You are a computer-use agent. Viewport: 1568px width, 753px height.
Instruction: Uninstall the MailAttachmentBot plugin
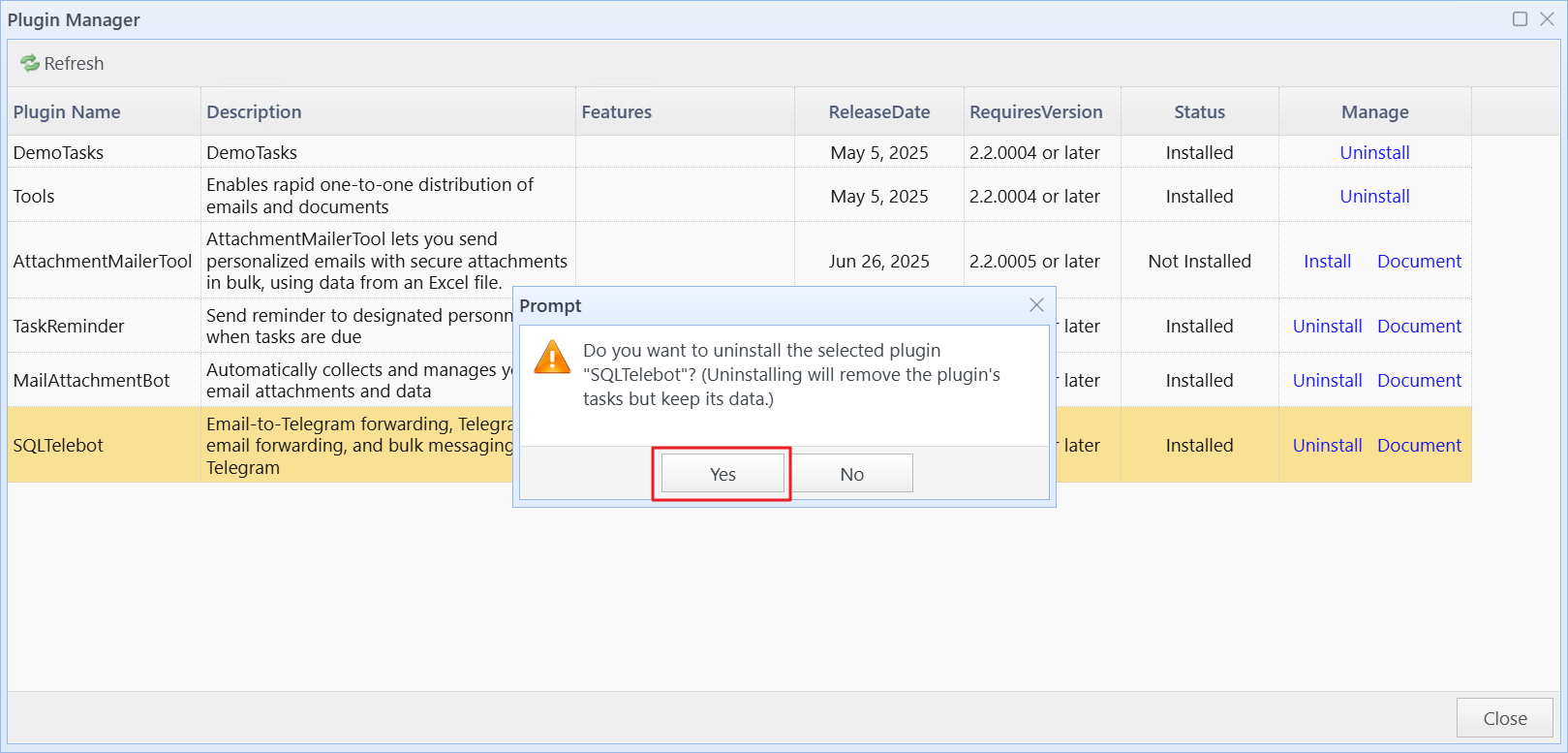(1327, 381)
